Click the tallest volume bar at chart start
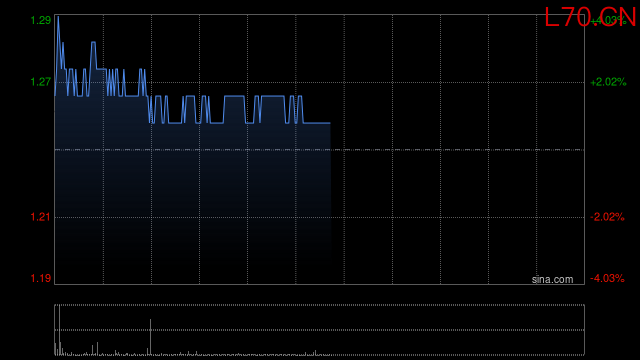640x360 pixels. [60, 330]
